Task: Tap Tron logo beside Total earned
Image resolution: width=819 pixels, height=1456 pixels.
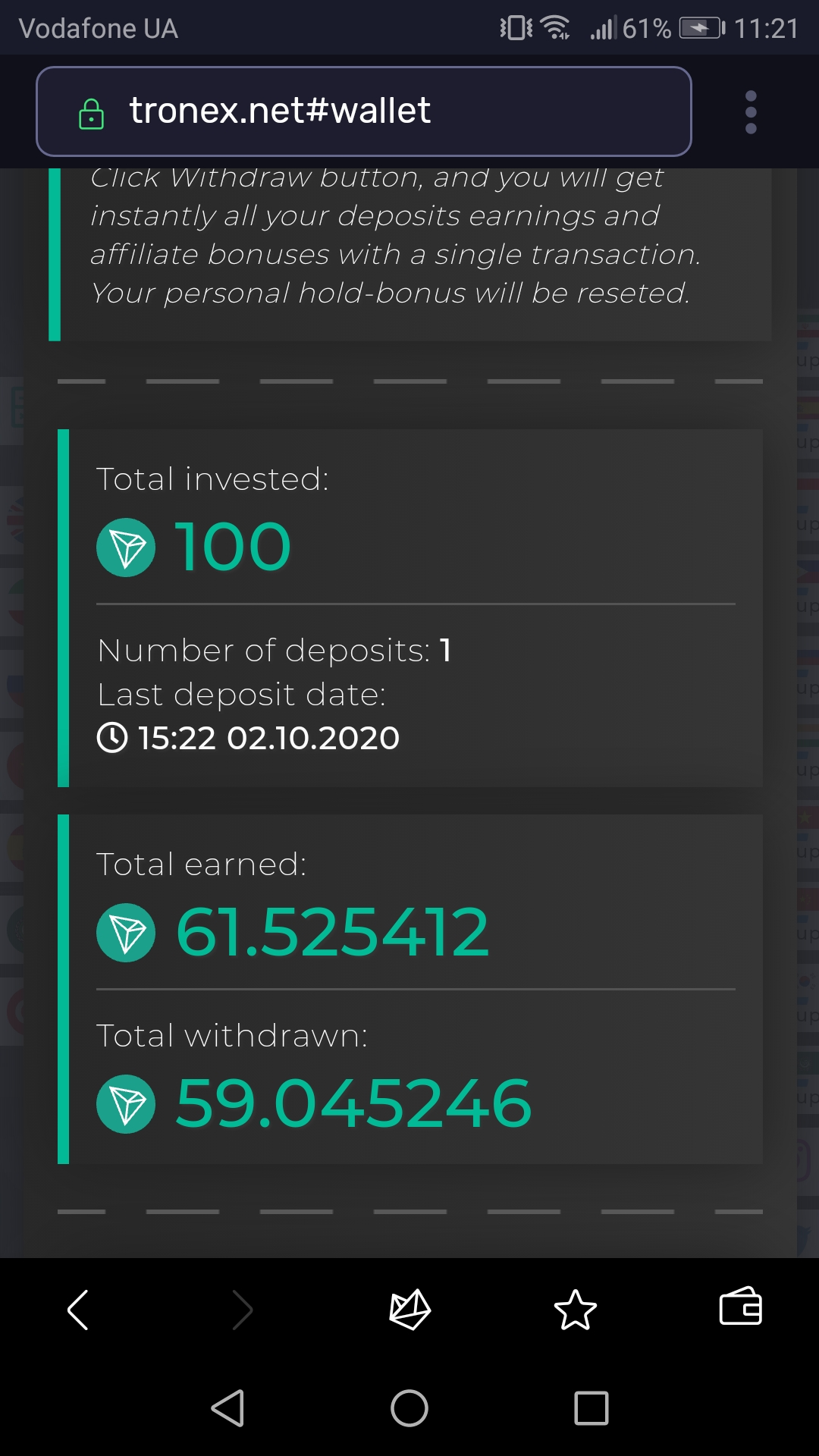Action: [126, 933]
